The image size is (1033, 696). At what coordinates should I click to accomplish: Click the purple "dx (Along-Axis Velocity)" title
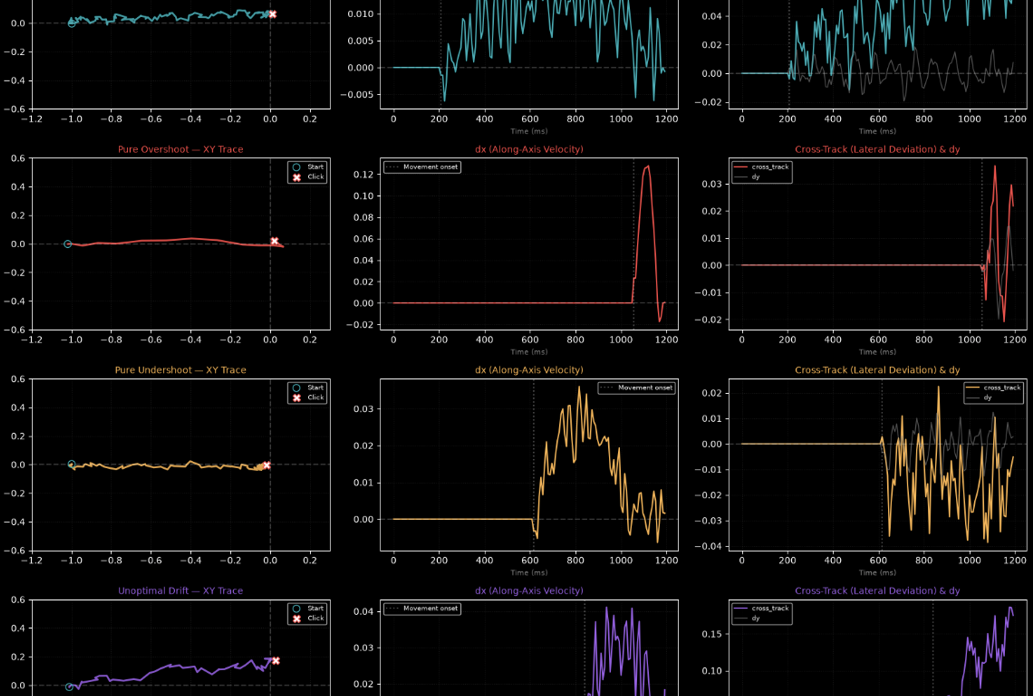[529, 591]
